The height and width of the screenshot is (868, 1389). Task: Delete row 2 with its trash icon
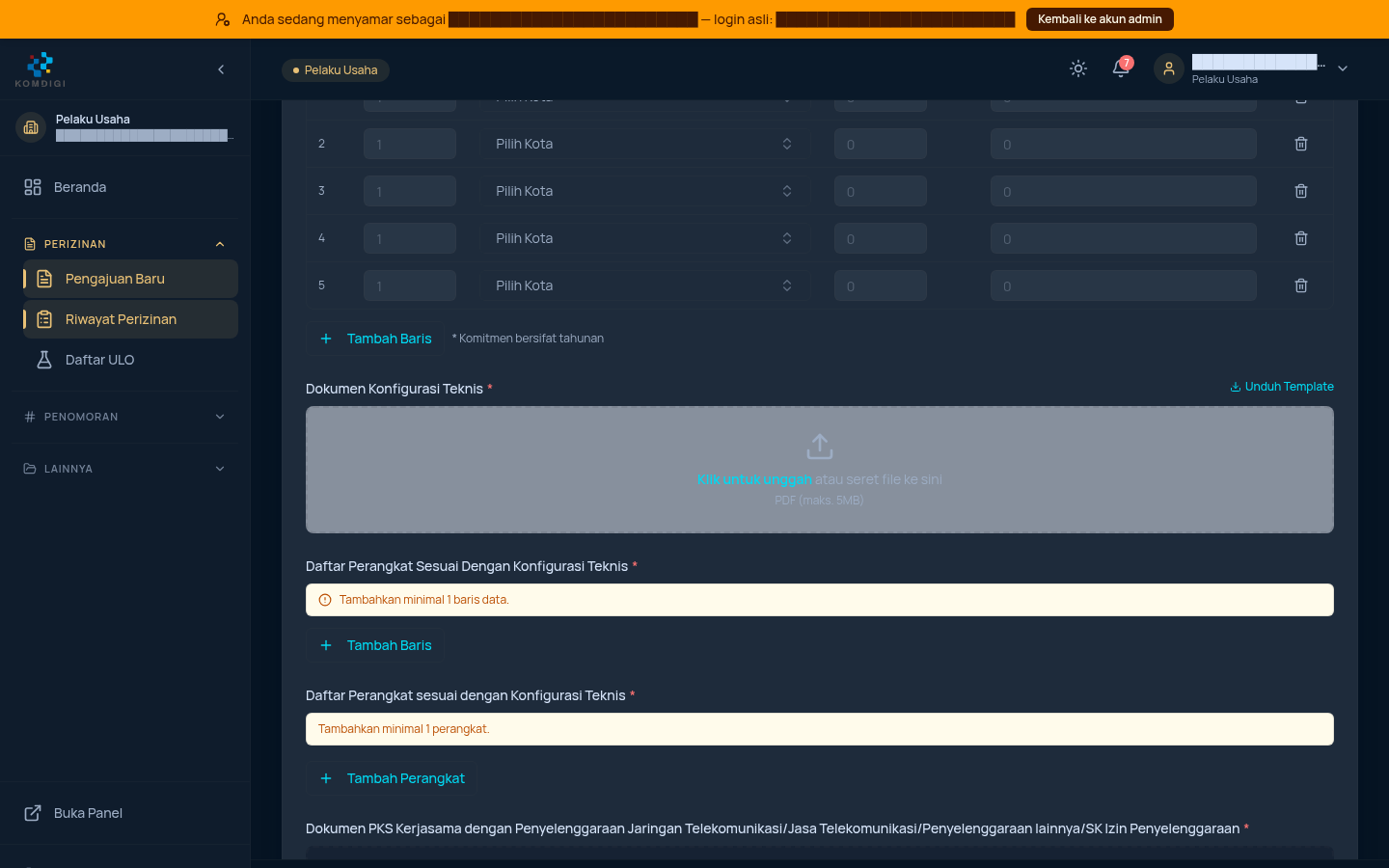(1301, 144)
